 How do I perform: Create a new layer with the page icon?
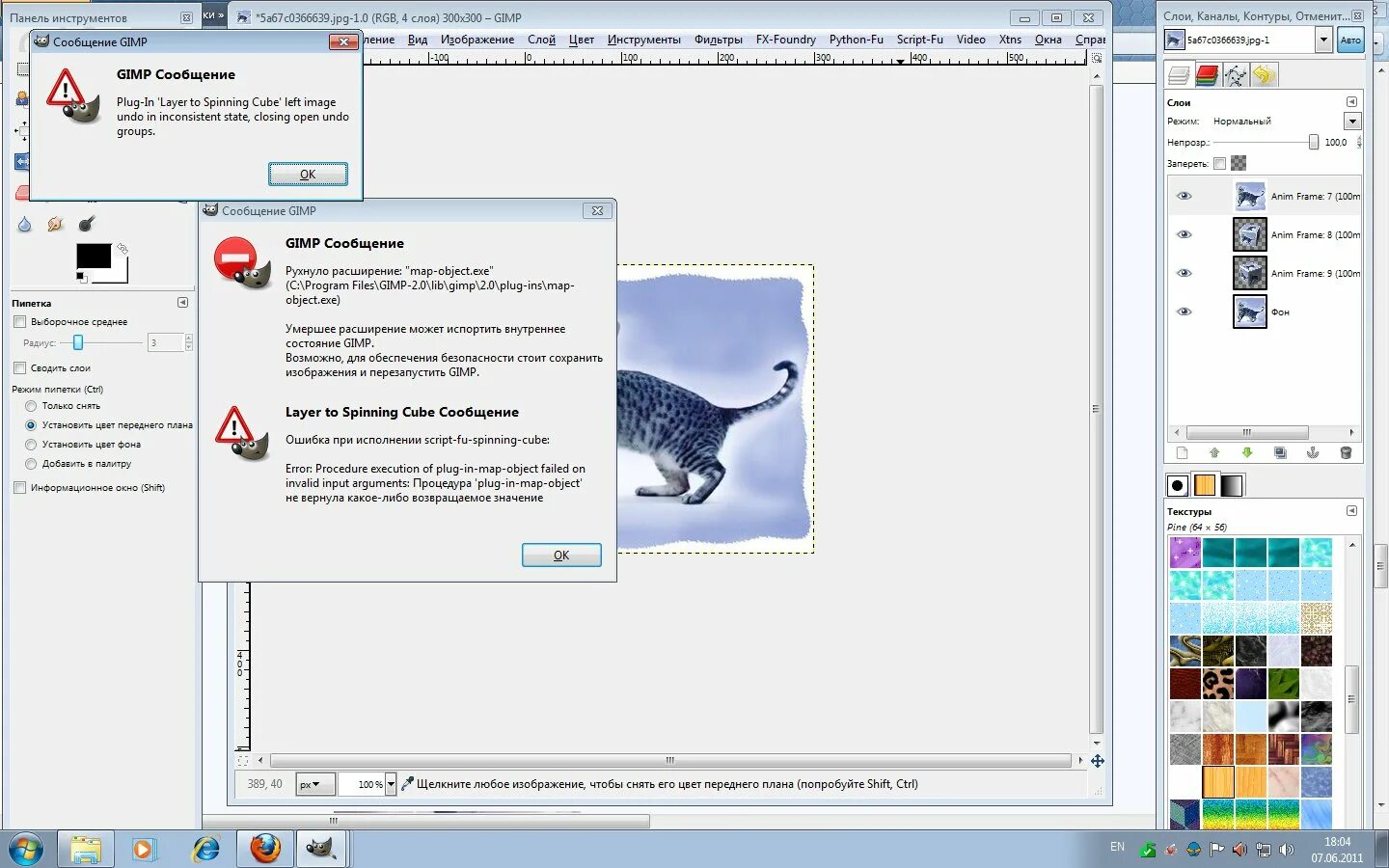(1182, 452)
